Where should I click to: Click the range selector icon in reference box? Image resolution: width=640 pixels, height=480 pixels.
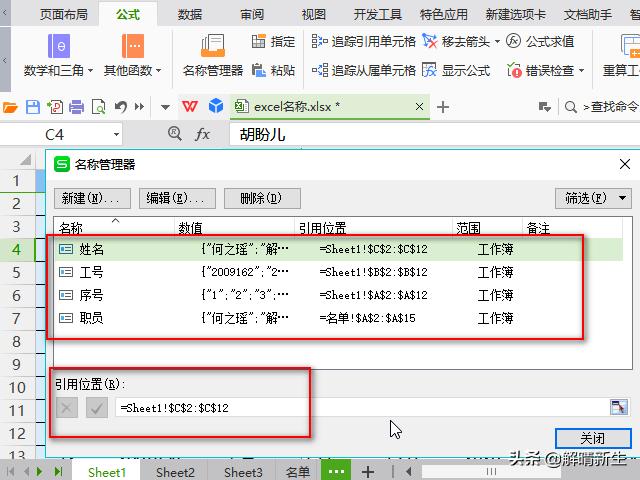click(618, 407)
